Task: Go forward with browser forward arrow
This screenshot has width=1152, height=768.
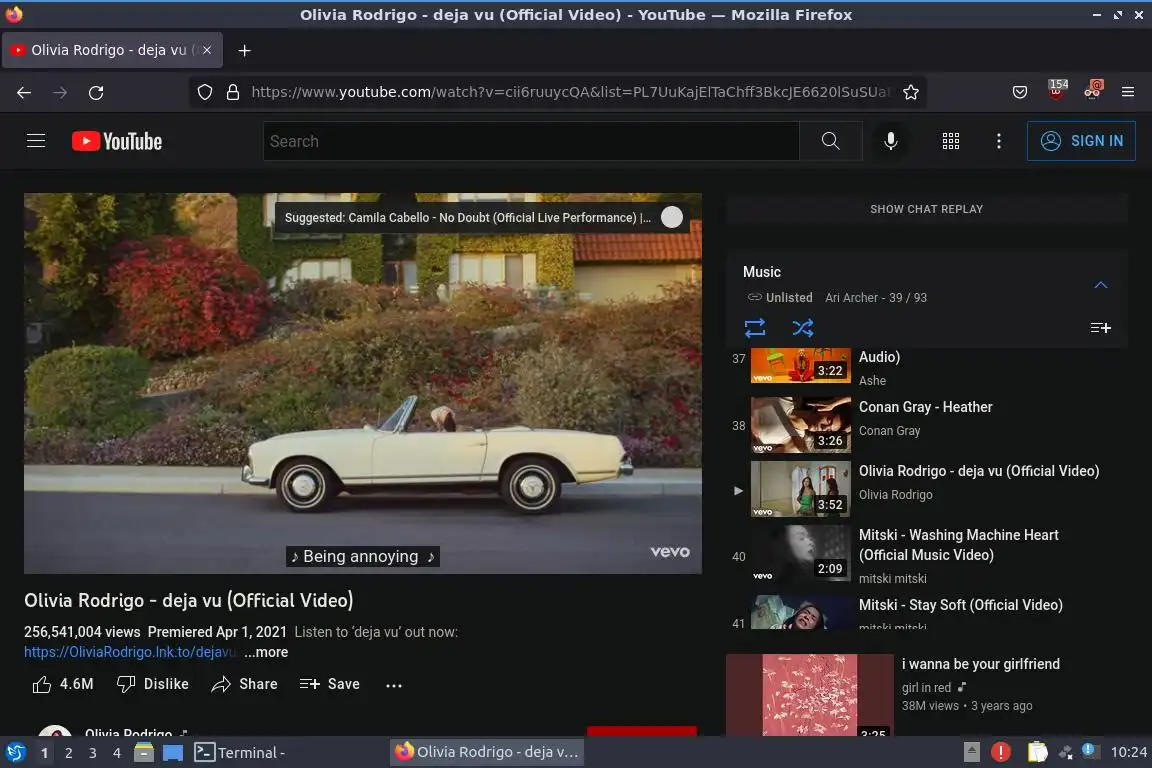Action: tap(60, 93)
